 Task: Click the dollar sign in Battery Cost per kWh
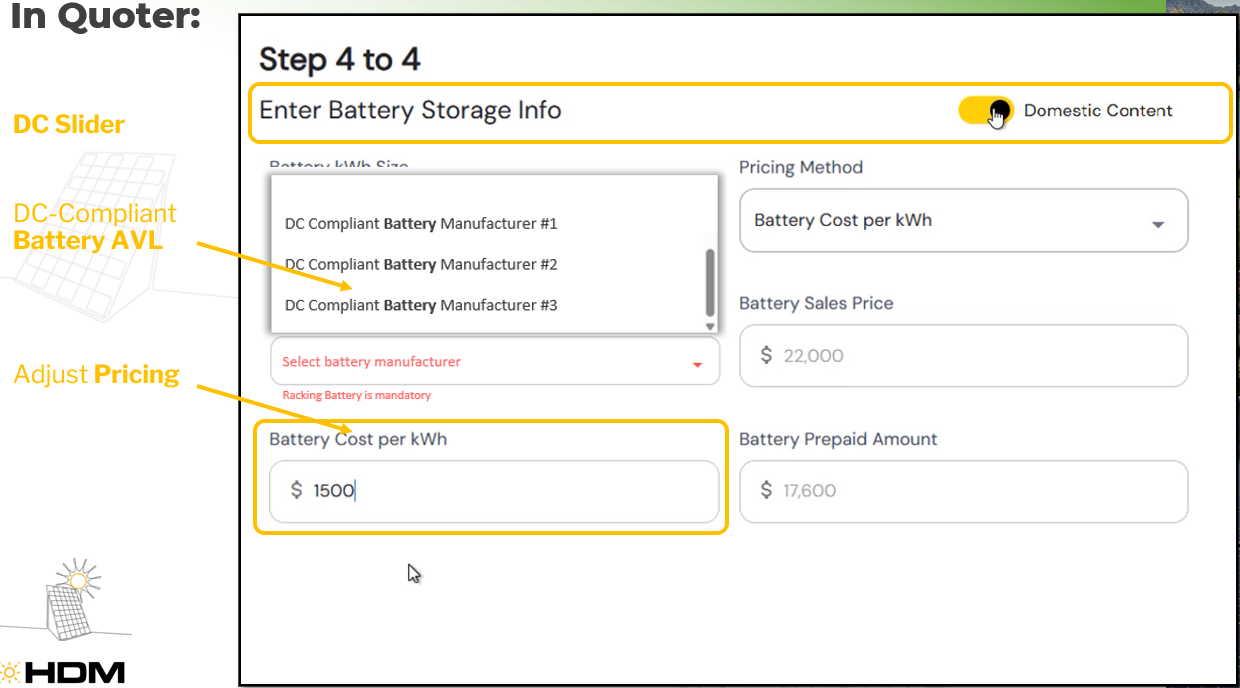click(x=296, y=491)
